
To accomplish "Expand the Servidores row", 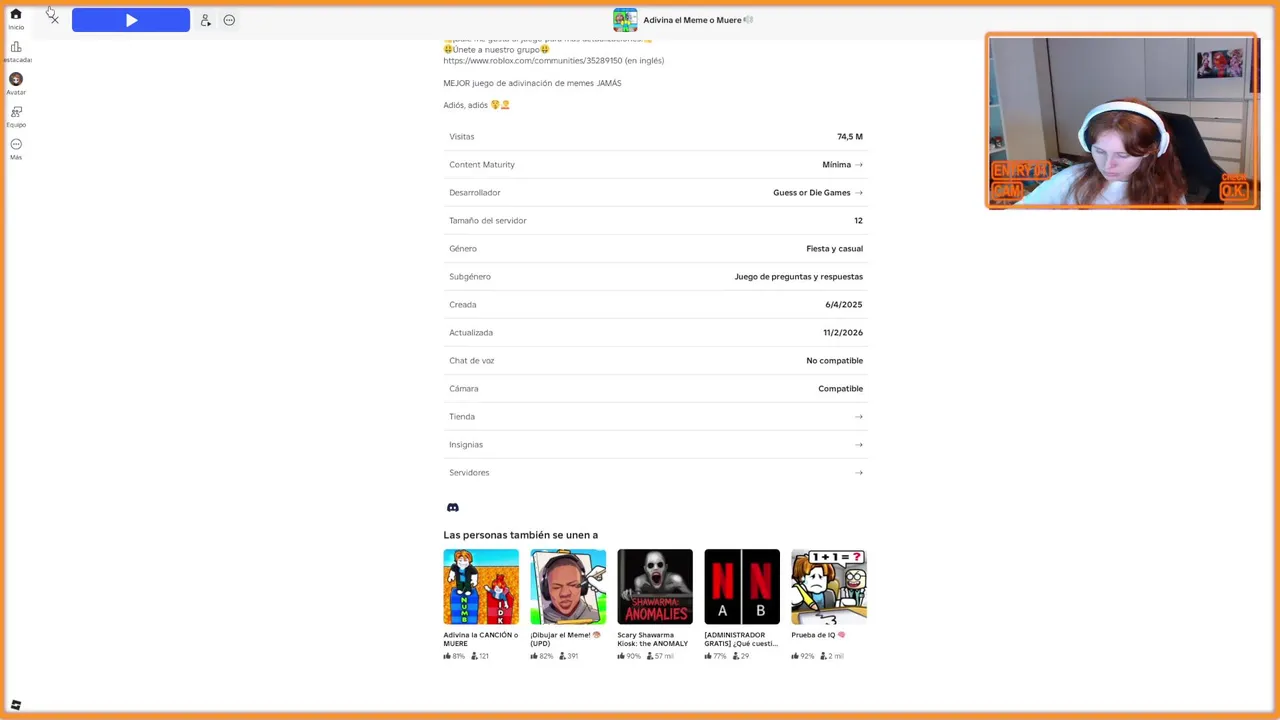I will [656, 472].
